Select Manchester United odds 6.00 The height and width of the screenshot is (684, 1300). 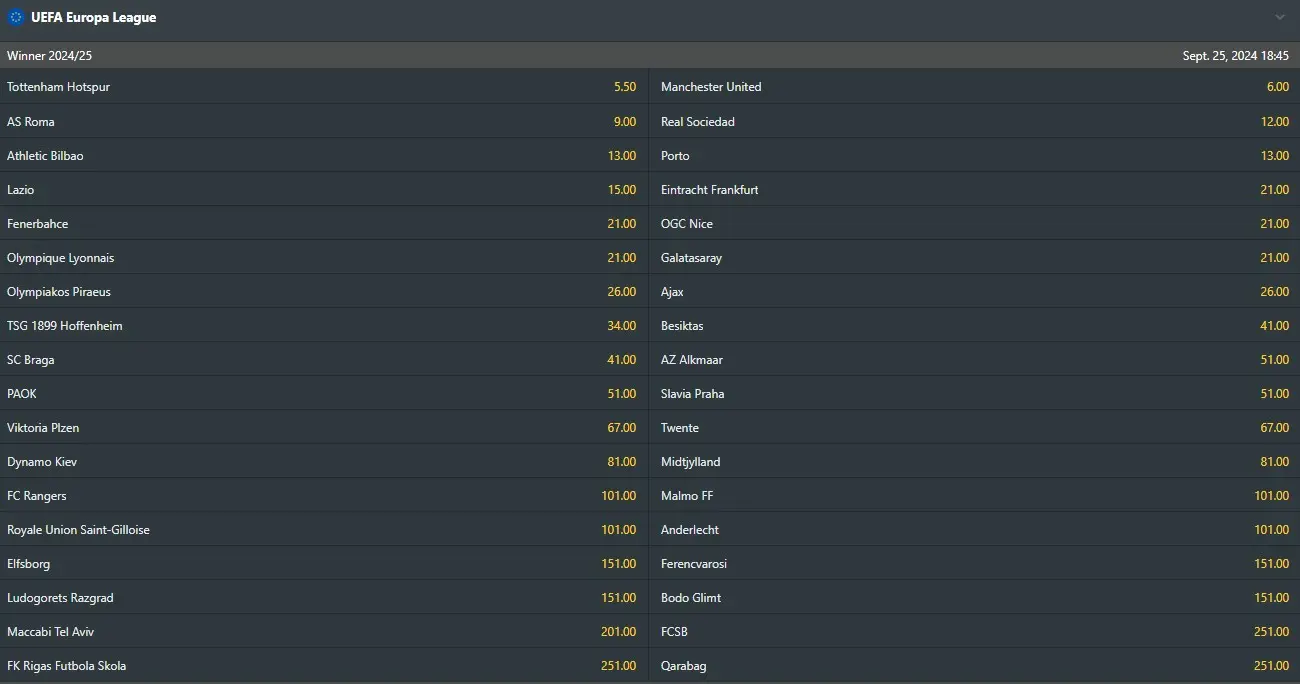coord(1277,87)
